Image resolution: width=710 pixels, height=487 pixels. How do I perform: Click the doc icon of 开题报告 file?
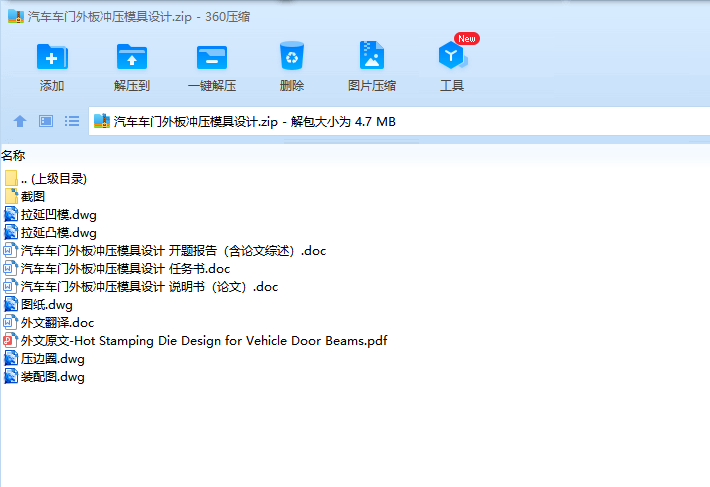point(10,251)
